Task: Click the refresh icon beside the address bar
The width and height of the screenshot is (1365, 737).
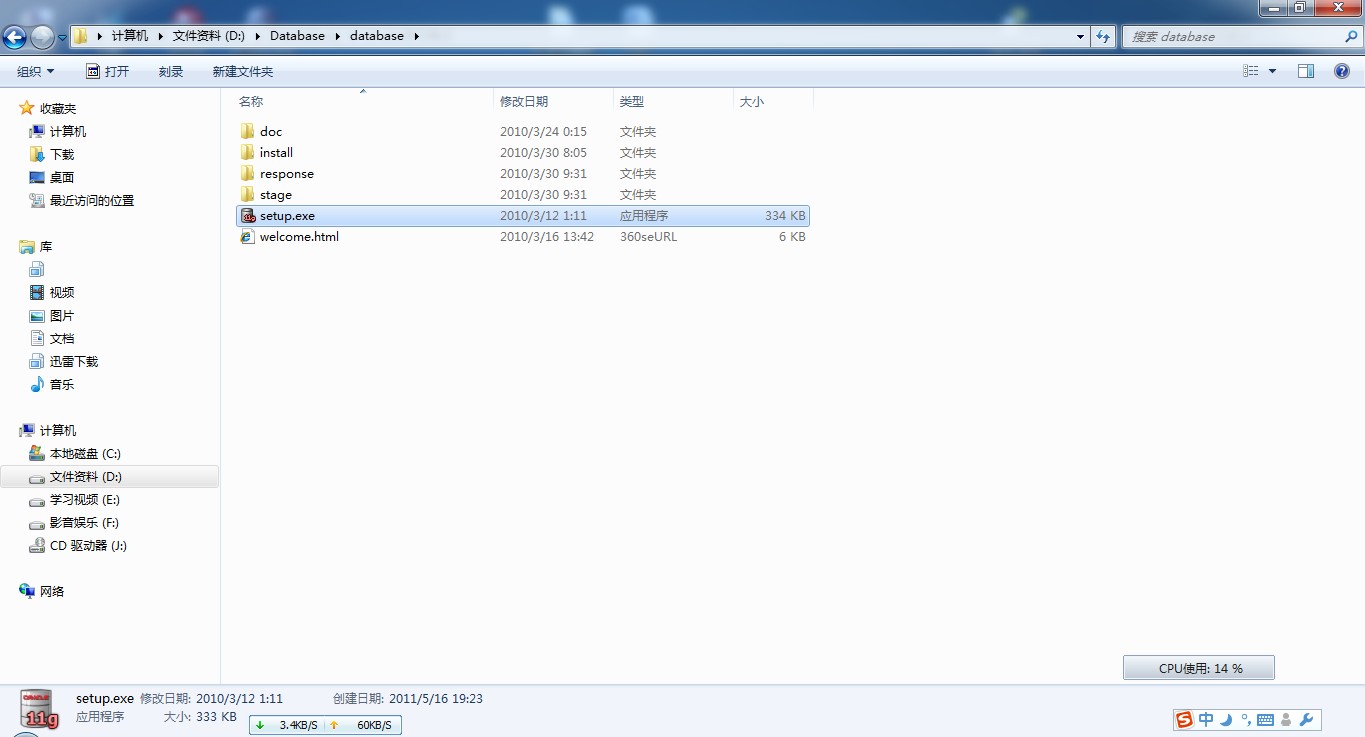Action: point(1101,36)
